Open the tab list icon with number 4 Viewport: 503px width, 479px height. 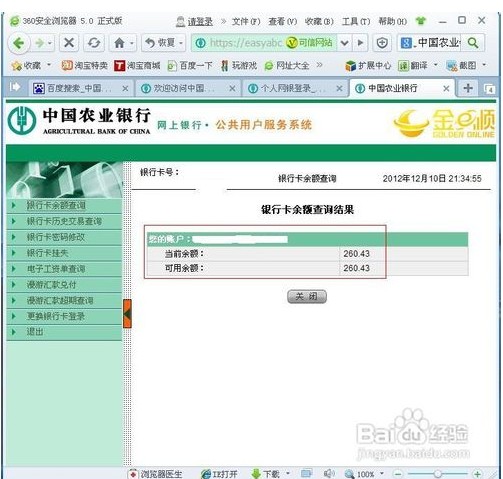489,89
